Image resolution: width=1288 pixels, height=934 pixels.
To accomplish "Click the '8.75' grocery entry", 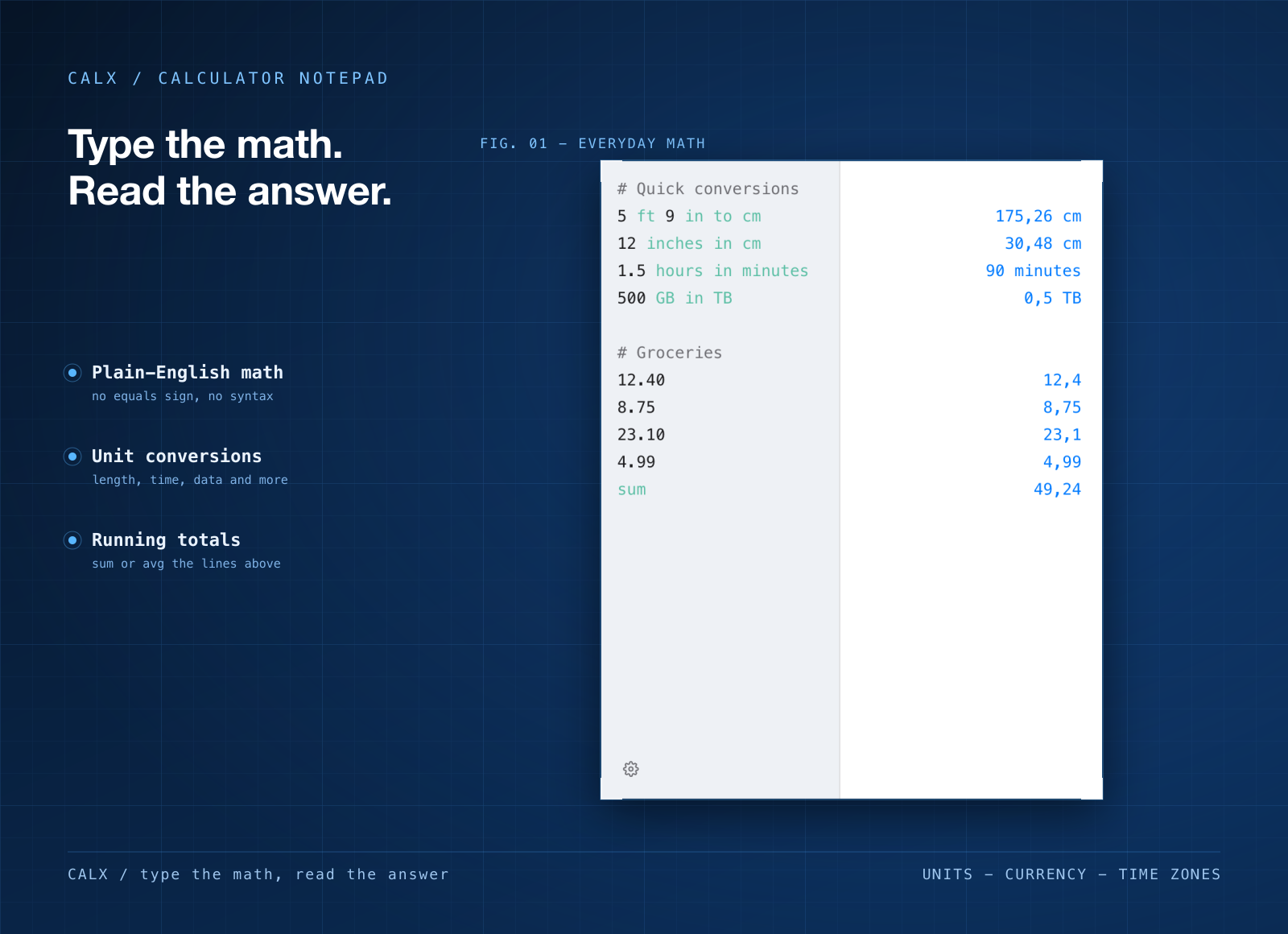I will point(636,407).
